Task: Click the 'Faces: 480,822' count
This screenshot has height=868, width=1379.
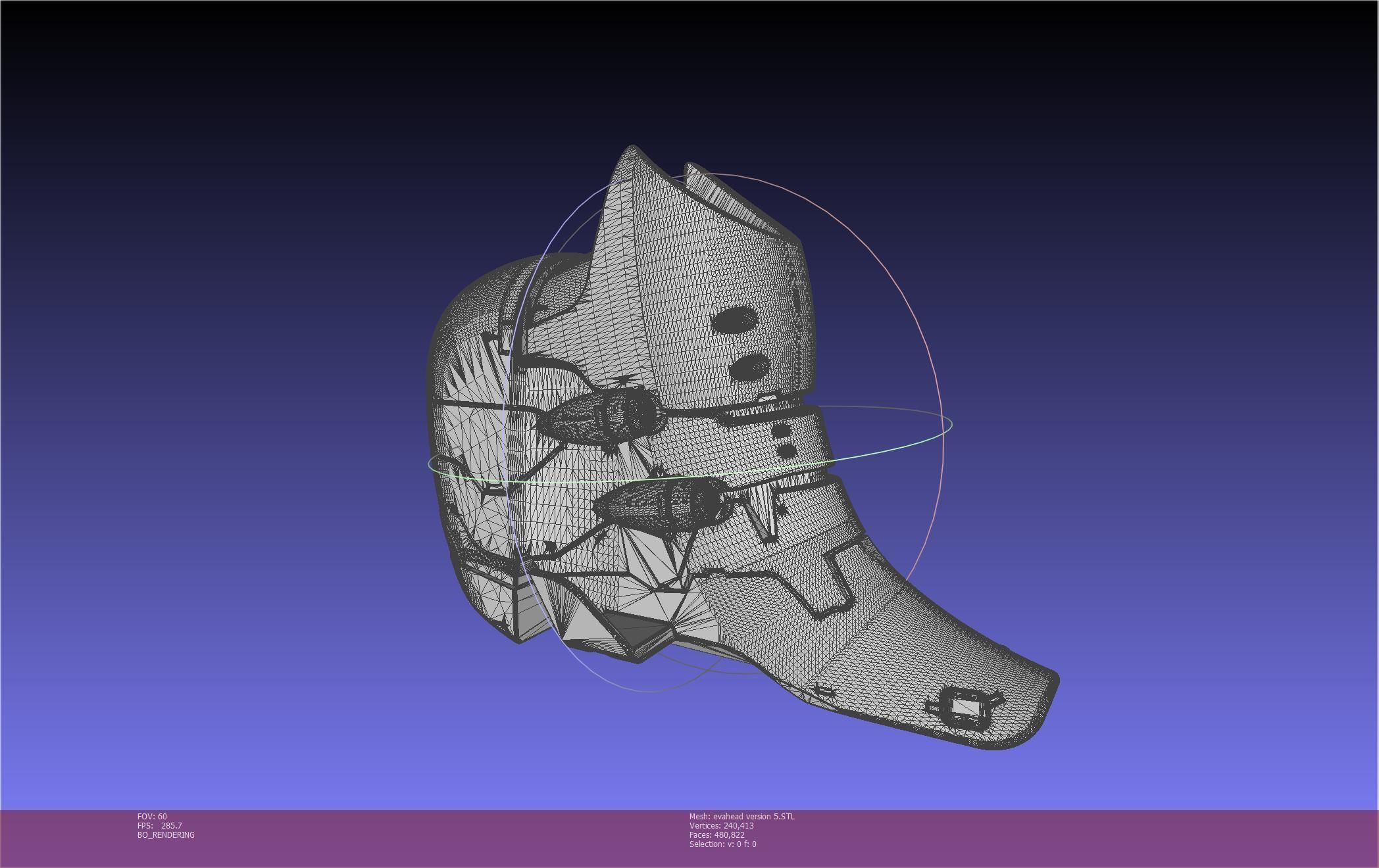Action: tap(716, 835)
